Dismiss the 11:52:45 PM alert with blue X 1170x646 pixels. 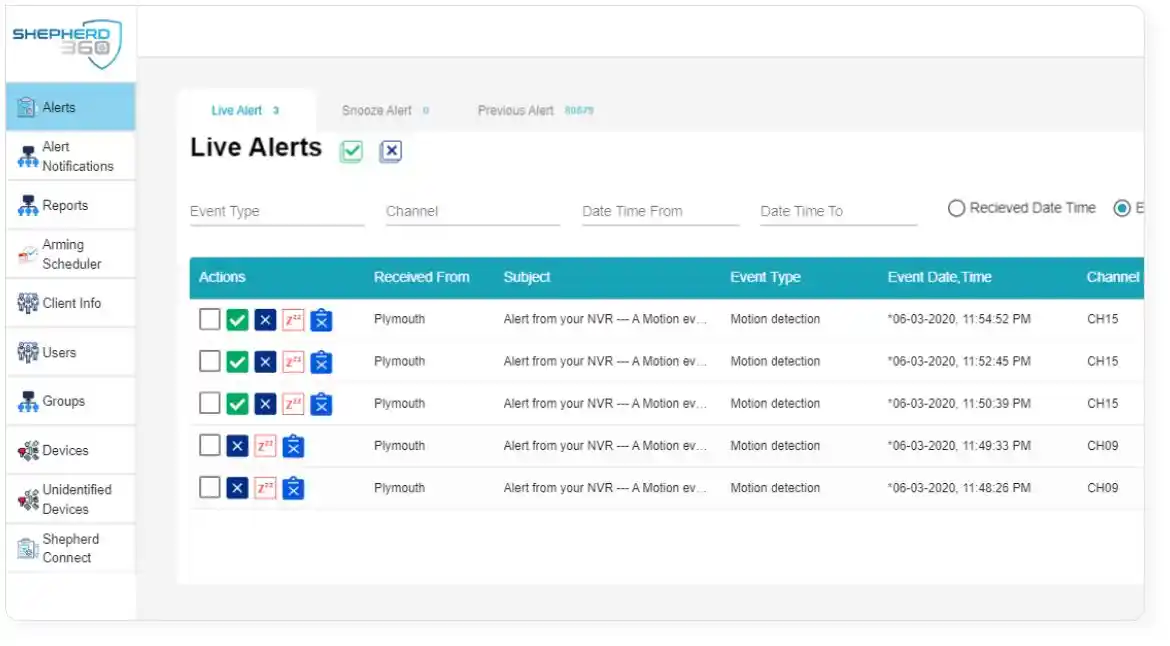click(265, 363)
